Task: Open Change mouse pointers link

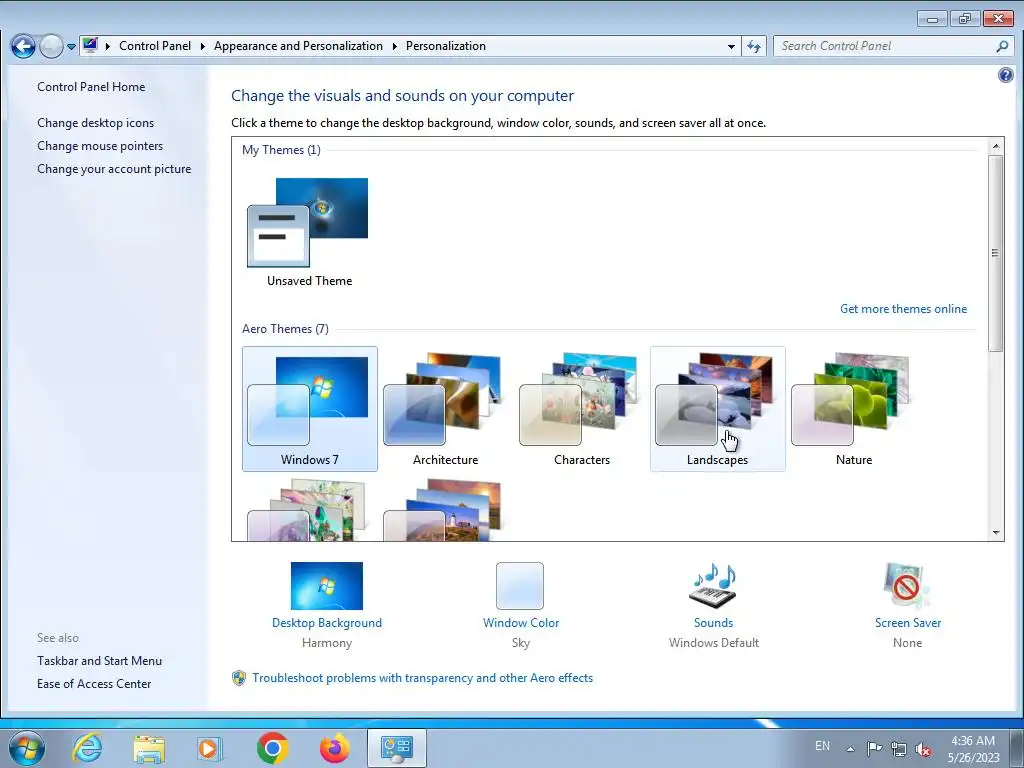Action: pos(100,146)
